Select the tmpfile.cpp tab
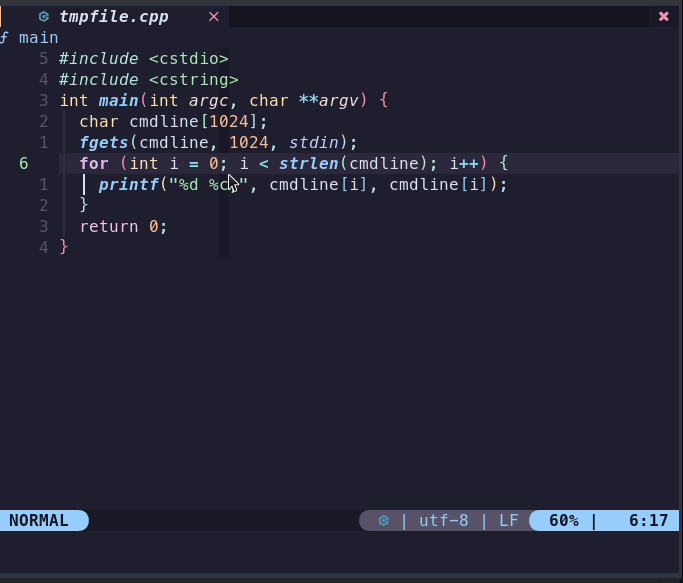Screen dimensions: 683x583 pos(114,17)
